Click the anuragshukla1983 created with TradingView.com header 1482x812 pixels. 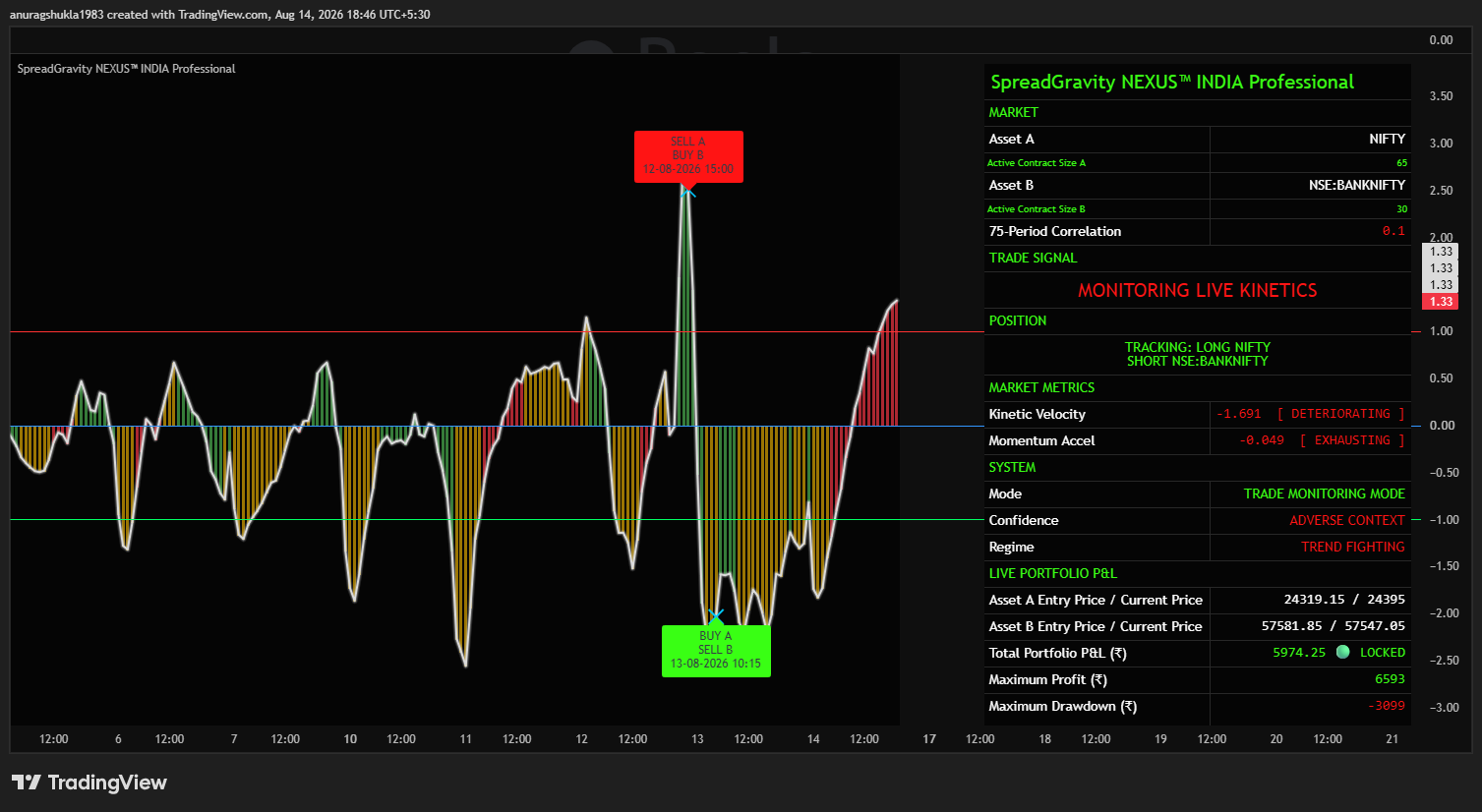[x=219, y=15]
